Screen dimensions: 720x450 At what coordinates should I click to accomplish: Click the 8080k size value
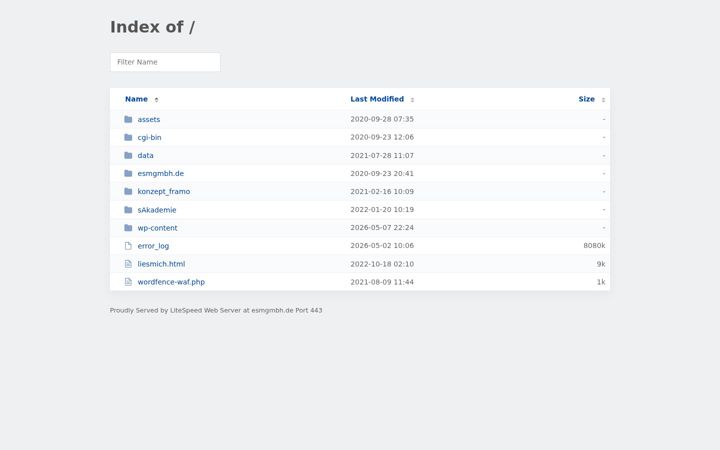pos(594,245)
